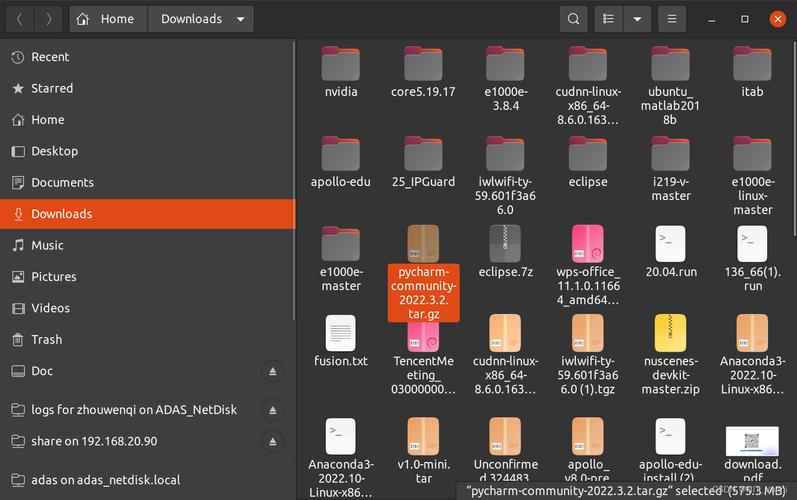This screenshot has width=797, height=500.
Task: Open Pictures in the sidebar
Action: click(147, 277)
